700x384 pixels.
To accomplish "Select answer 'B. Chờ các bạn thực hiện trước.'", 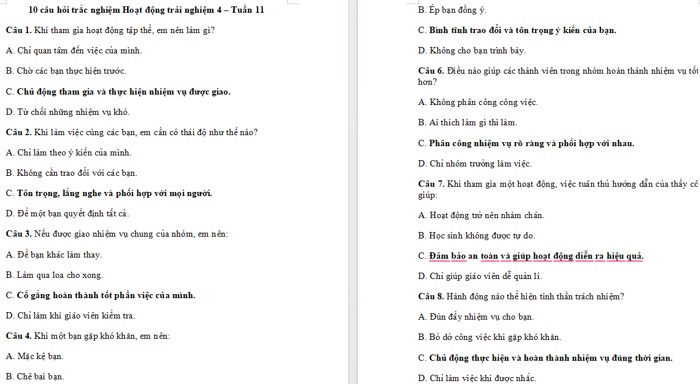I will tap(66, 71).
